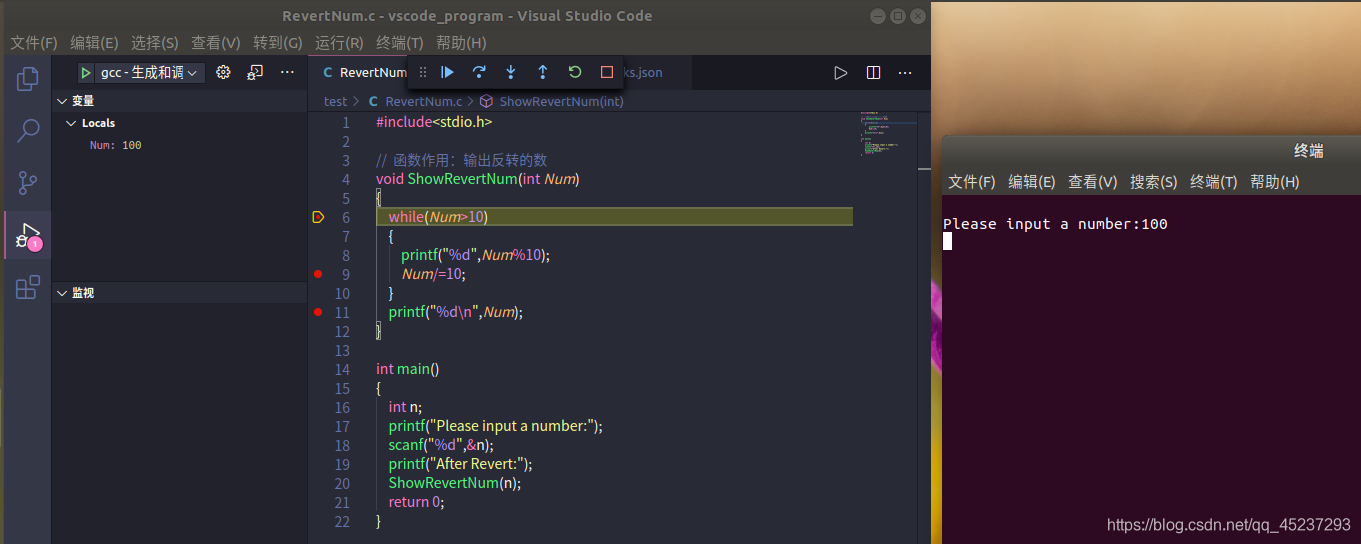This screenshot has height=544, width=1361.
Task: Click the current breakpoint marker on line 6
Action: coord(318,217)
